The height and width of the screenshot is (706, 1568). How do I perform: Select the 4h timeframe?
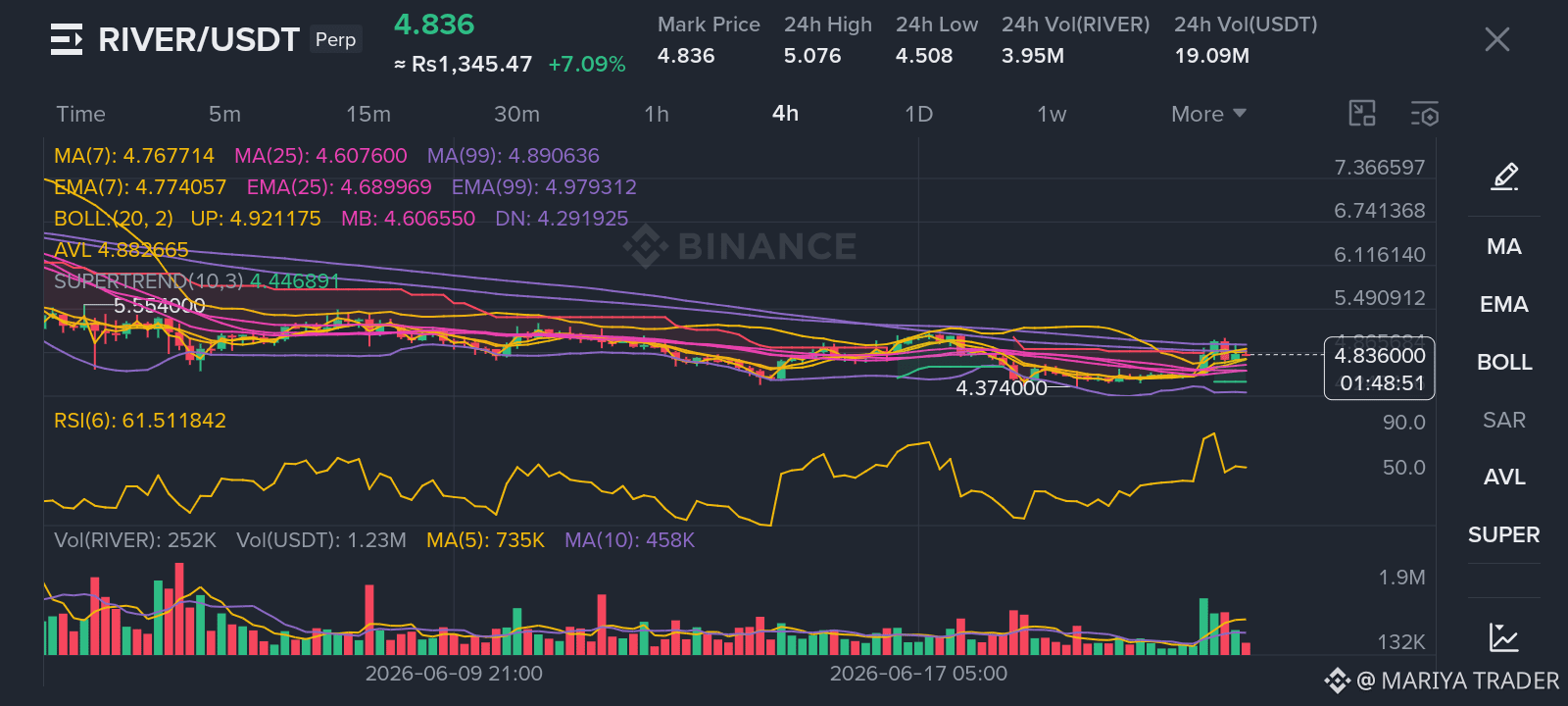click(785, 113)
